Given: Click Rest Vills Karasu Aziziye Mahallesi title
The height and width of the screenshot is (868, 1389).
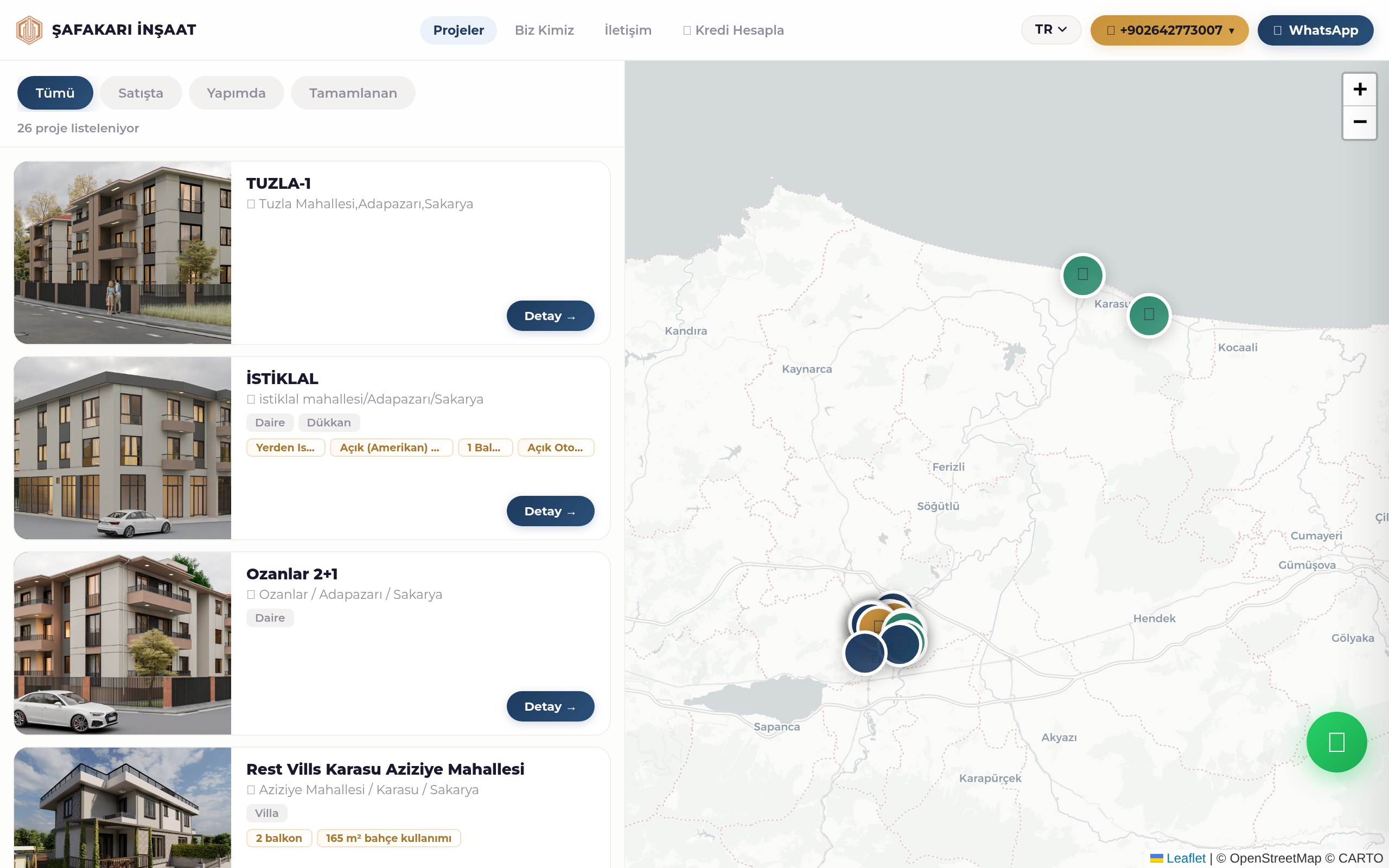Looking at the screenshot, I should (x=385, y=769).
